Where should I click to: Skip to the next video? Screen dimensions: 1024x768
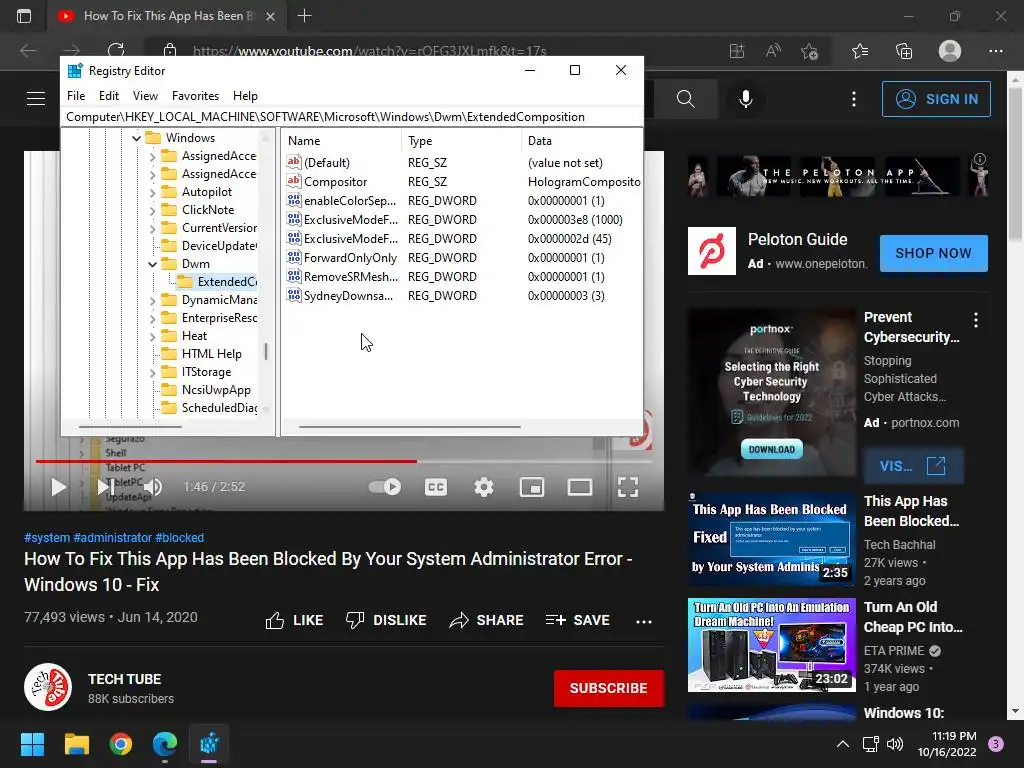click(105, 487)
